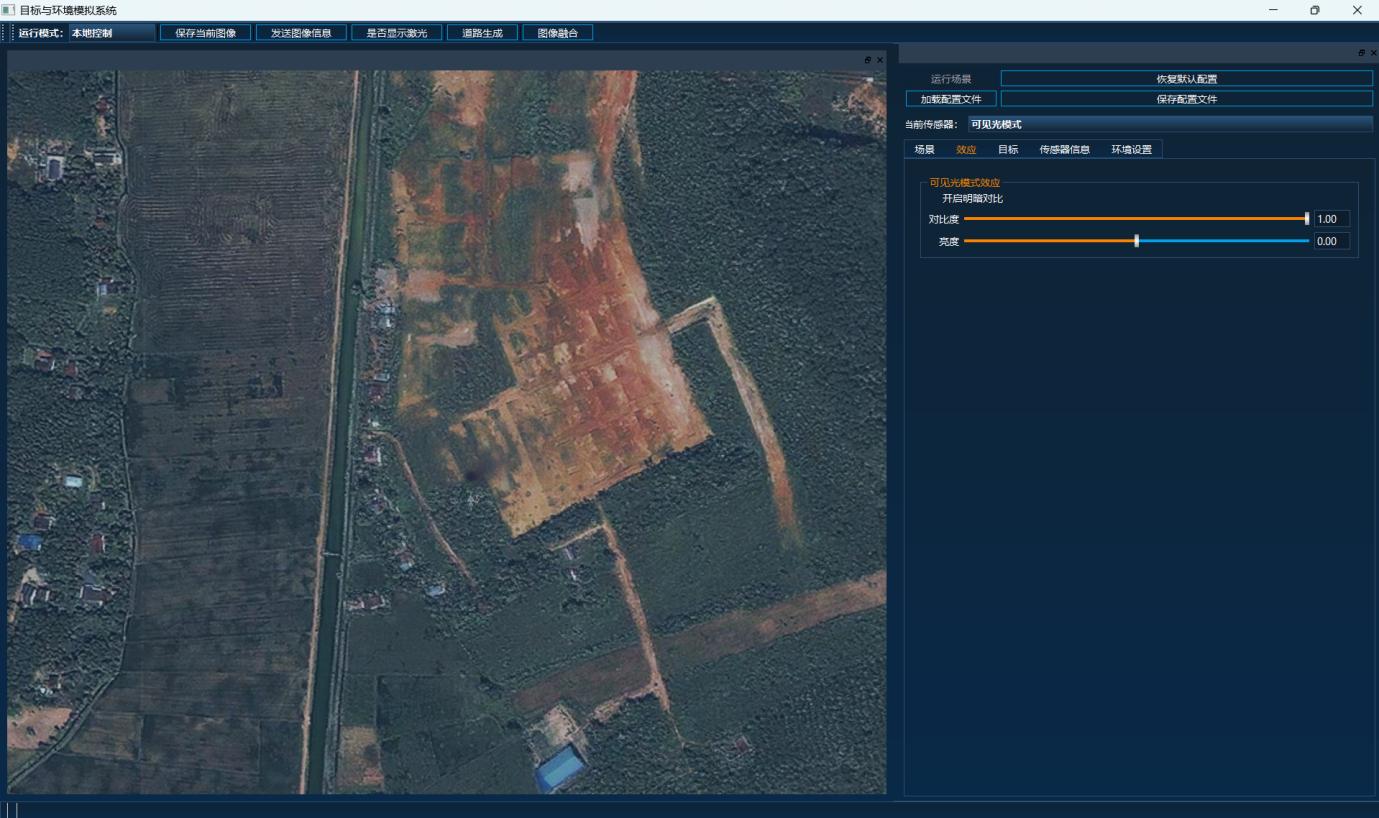Click the application icon in title bar

[x=9, y=10]
